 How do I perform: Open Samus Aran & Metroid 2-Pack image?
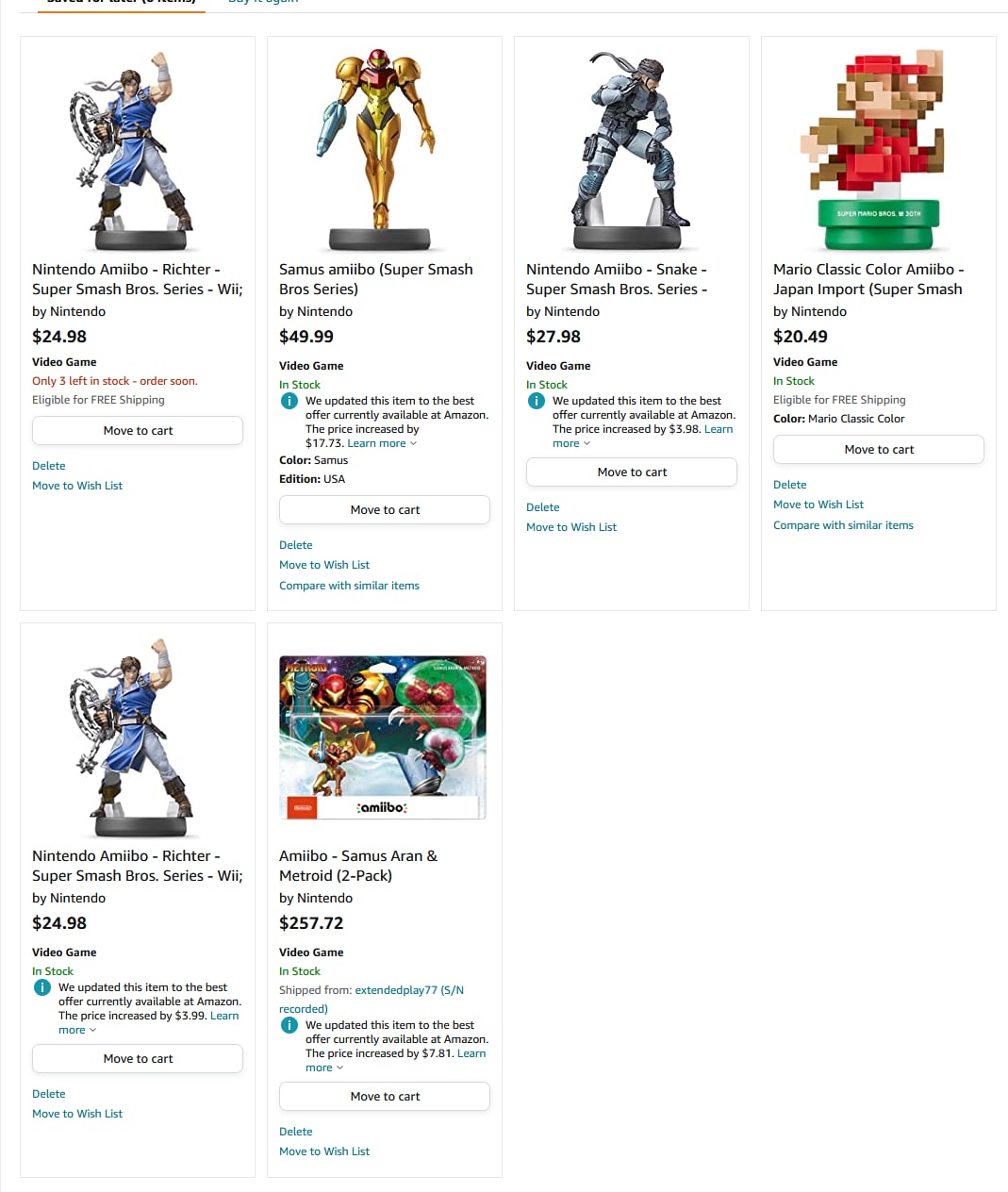pos(385,737)
